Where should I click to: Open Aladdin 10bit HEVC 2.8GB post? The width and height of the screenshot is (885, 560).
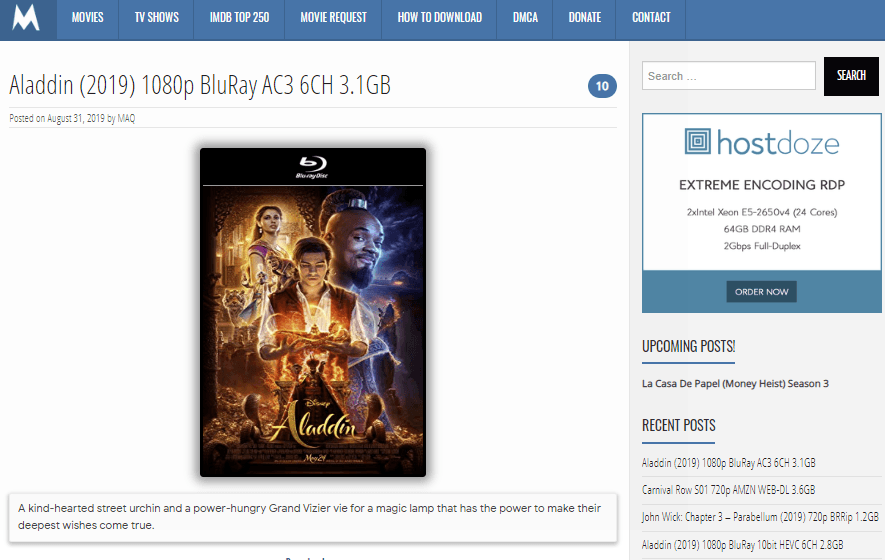[742, 545]
